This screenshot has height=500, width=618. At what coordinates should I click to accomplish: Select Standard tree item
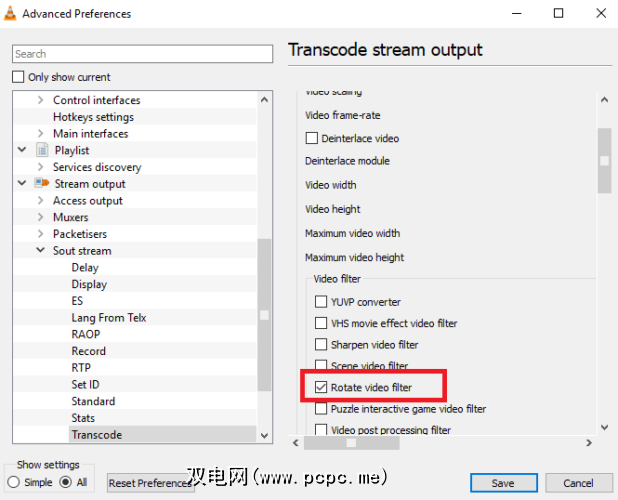coord(93,401)
